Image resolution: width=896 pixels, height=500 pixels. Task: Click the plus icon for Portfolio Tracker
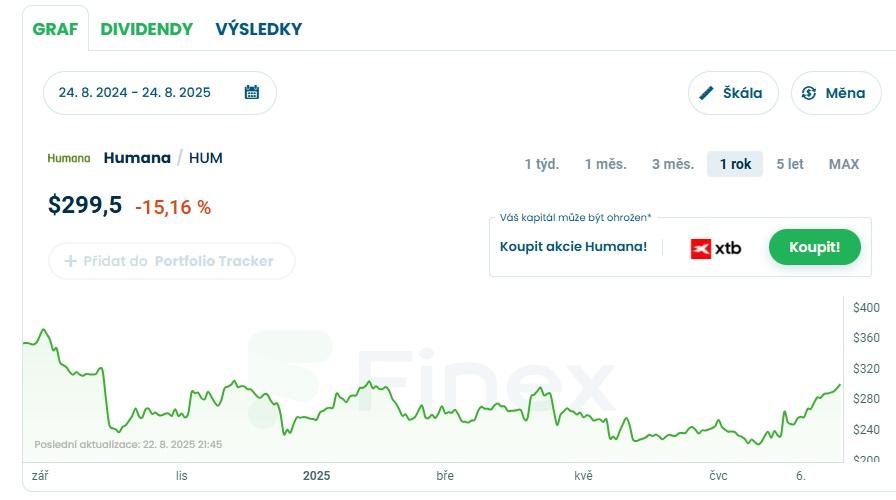click(71, 261)
